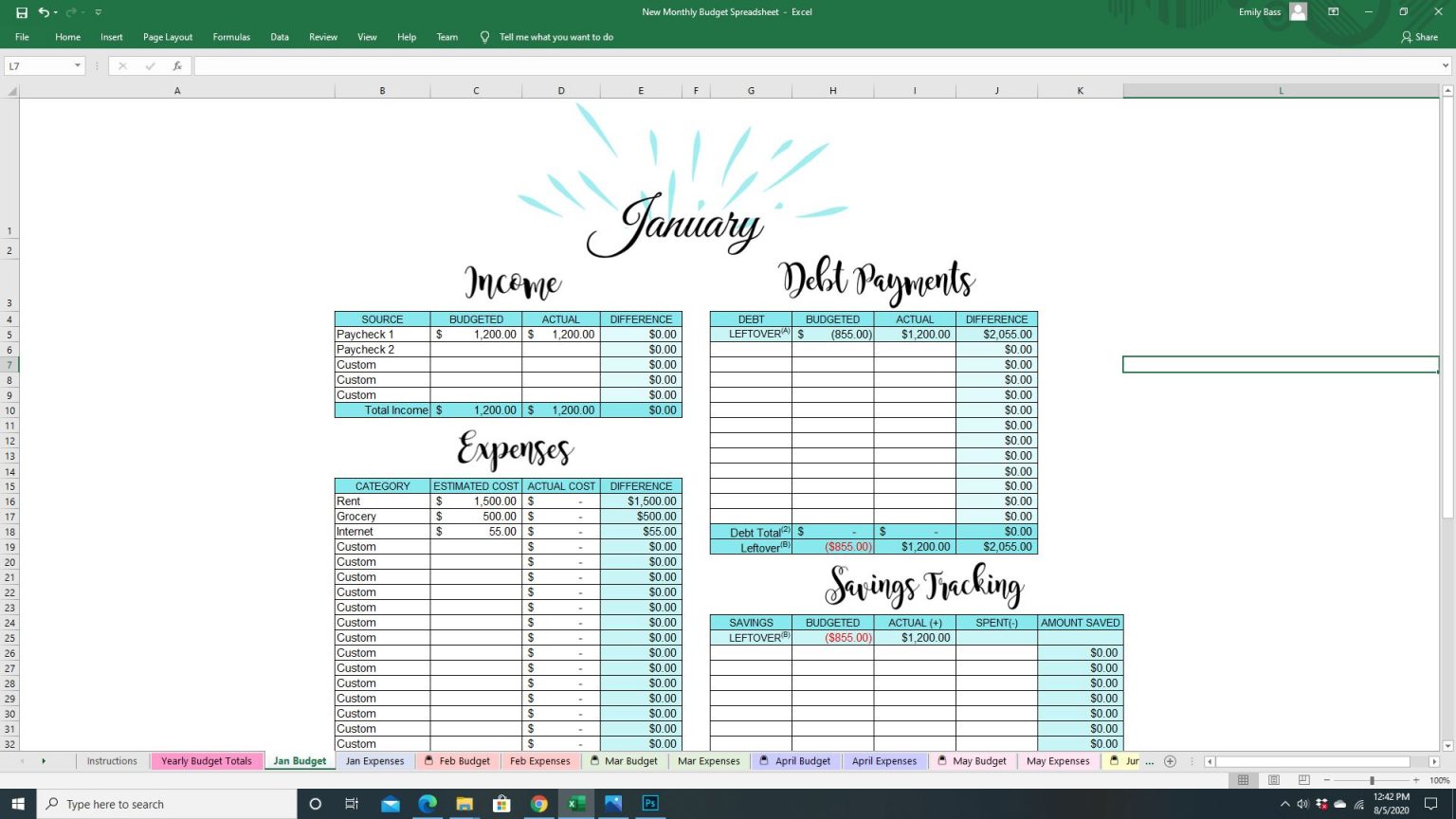Screen dimensions: 1456x819
Task: Click the Enter checkmark icon in the formula bar
Action: pyautogui.click(x=149, y=65)
